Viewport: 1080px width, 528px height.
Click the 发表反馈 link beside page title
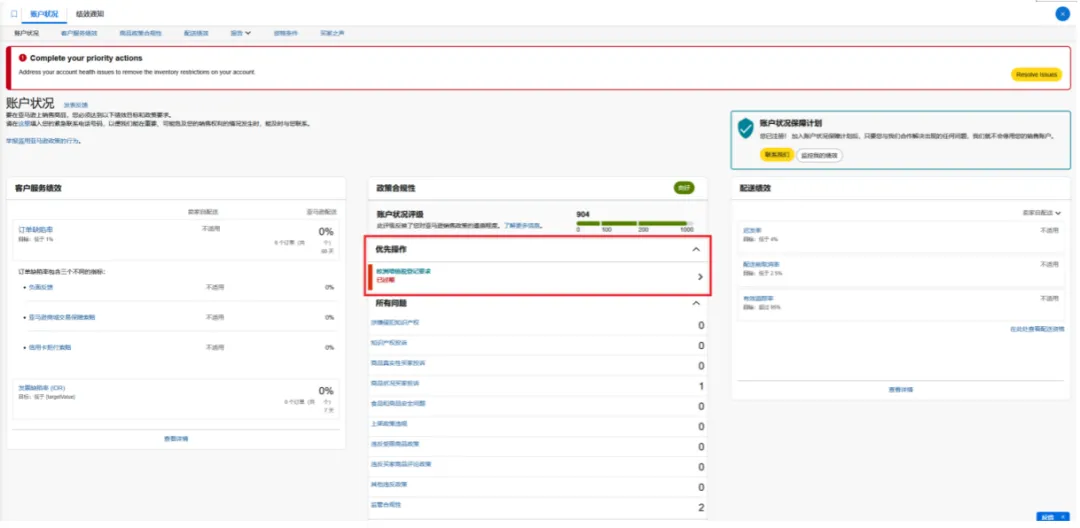[x=76, y=105]
